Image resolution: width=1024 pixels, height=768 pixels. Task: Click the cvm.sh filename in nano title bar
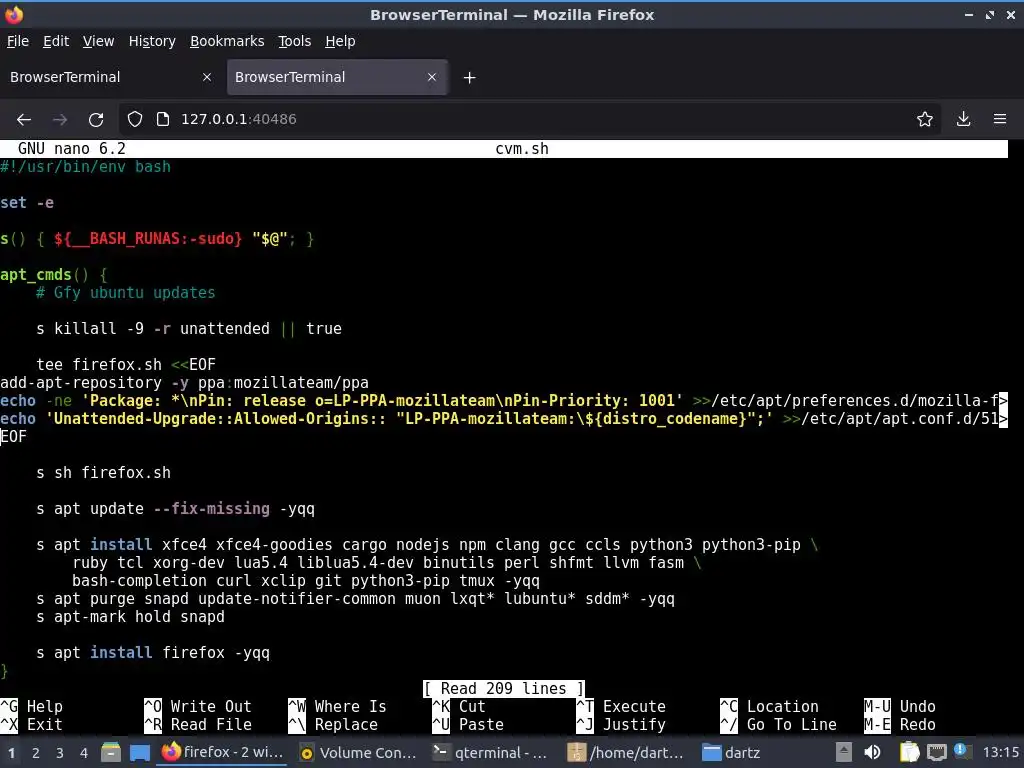[522, 149]
